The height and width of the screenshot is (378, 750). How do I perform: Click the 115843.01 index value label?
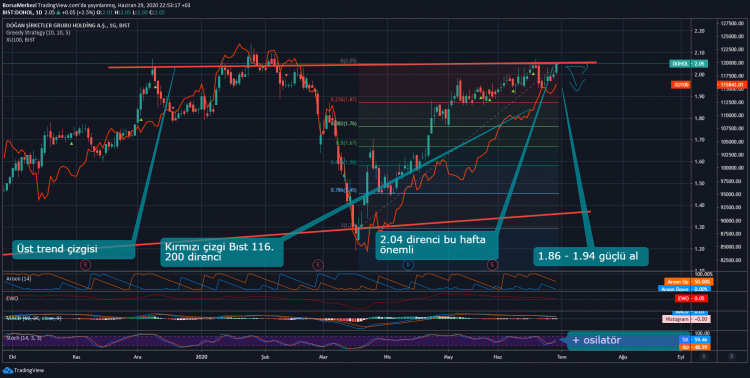click(731, 85)
